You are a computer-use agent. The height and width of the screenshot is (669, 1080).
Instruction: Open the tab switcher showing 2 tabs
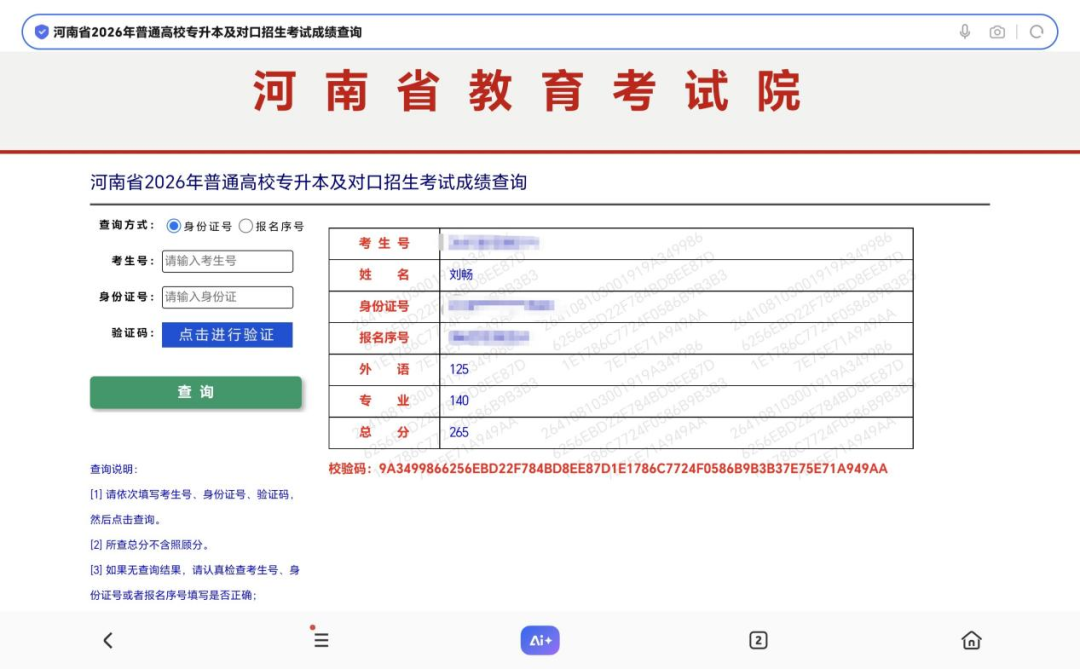pyautogui.click(x=758, y=640)
